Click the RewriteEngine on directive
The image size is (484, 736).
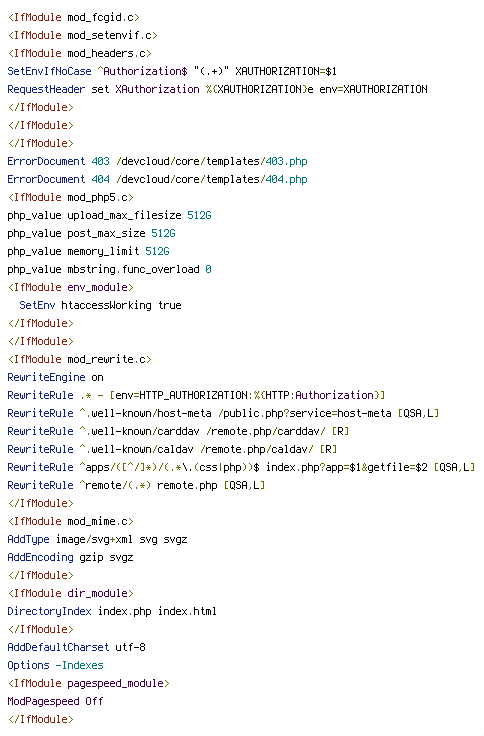55,377
